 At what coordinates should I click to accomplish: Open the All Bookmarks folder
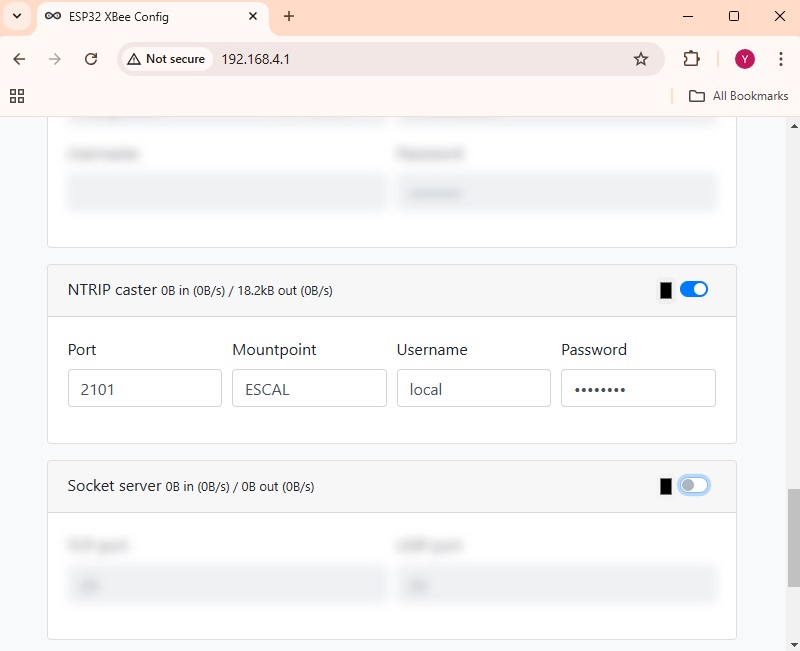[739, 96]
